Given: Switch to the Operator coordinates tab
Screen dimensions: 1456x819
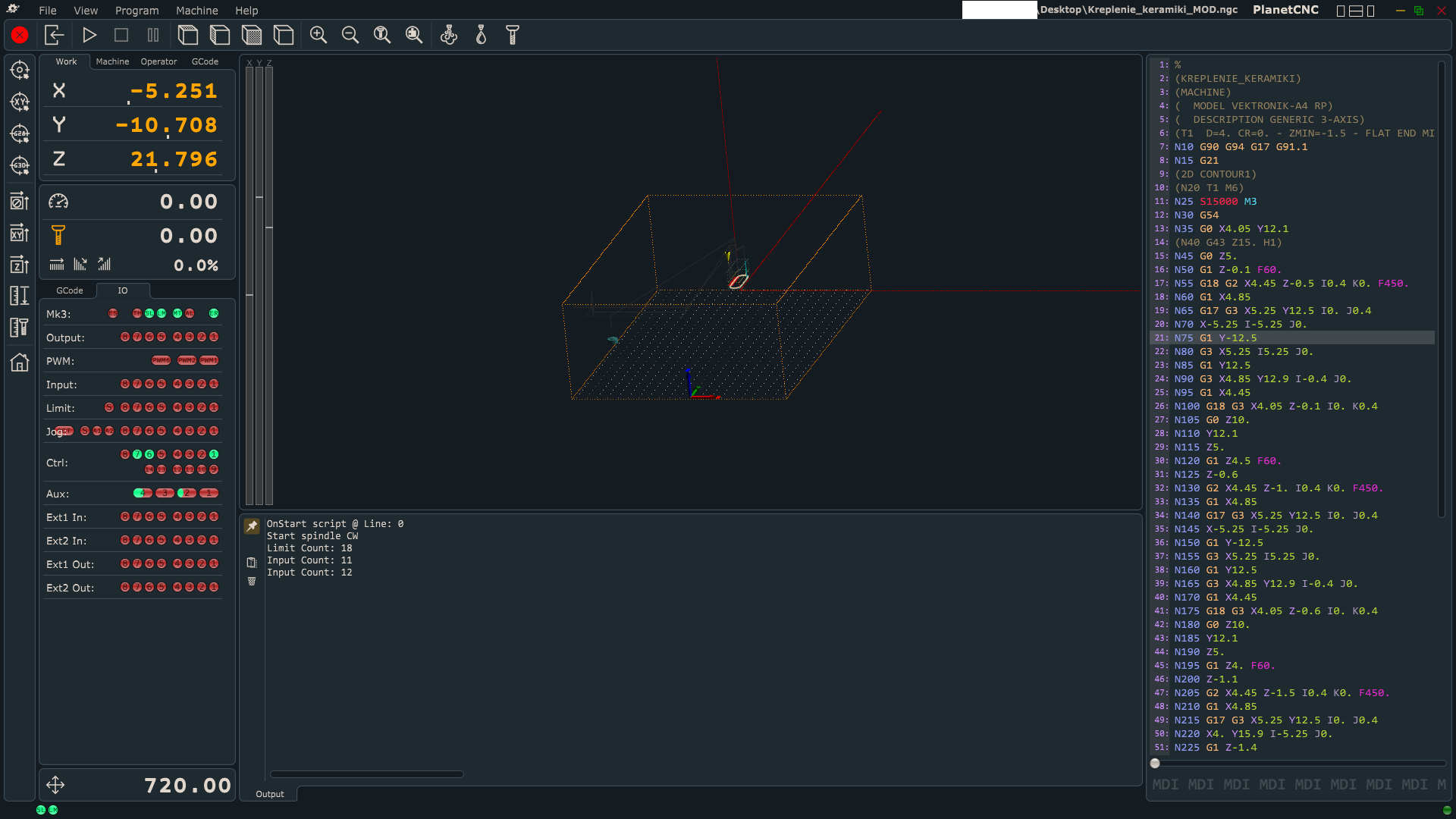Looking at the screenshot, I should [158, 61].
